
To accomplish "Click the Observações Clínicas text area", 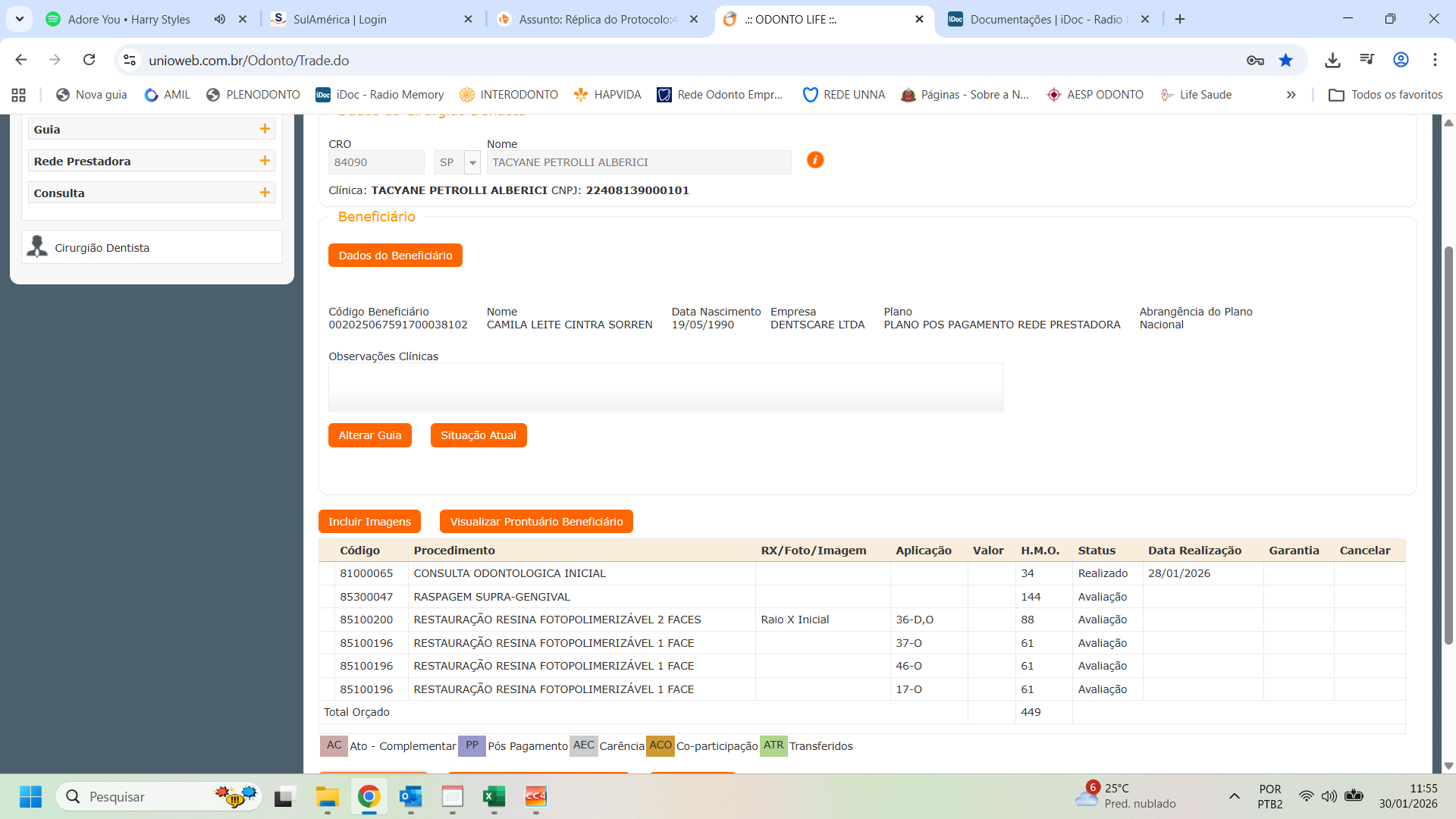I will click(665, 387).
